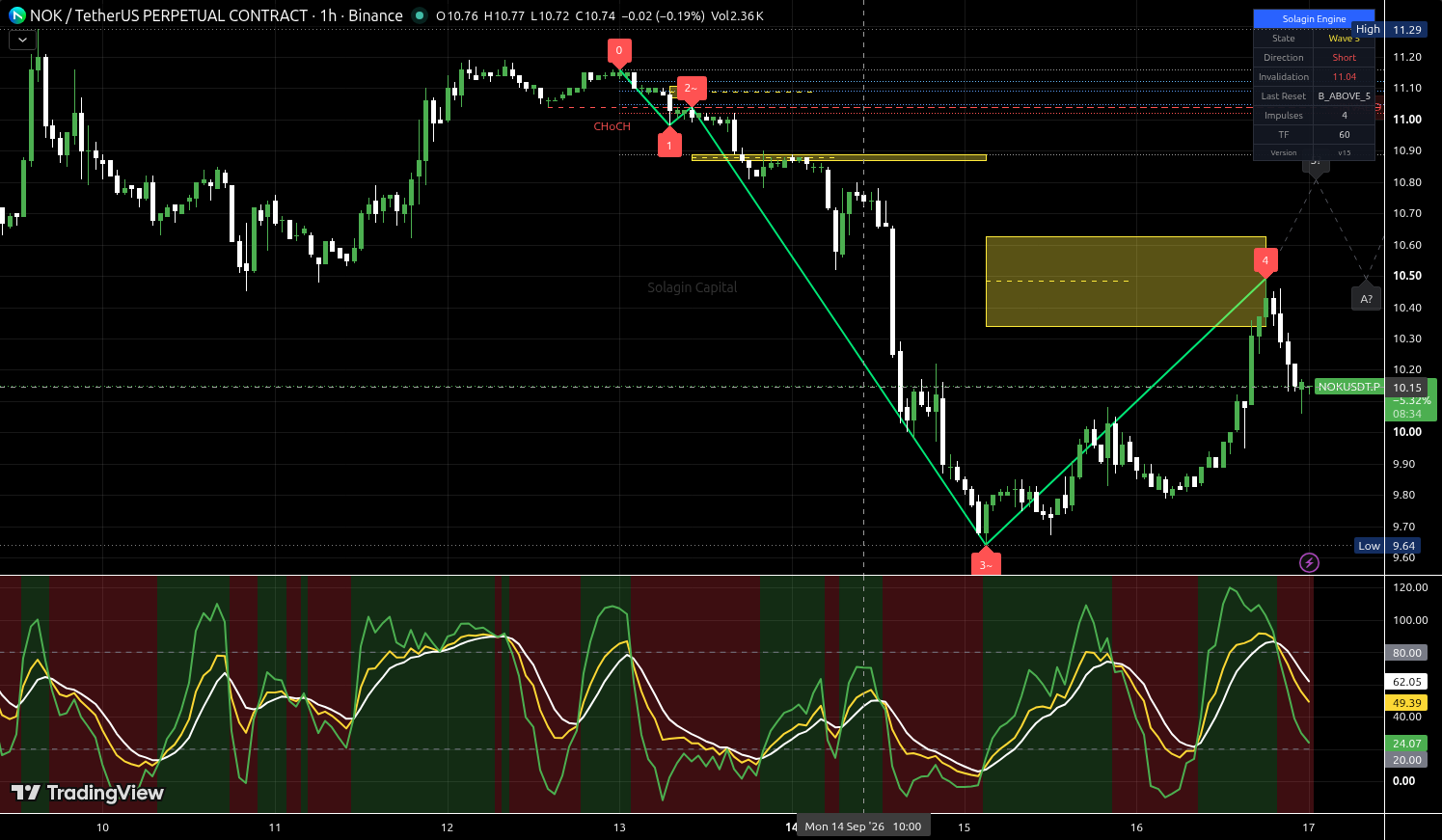
Task: Click the projected A? wave label
Action: [1366, 297]
